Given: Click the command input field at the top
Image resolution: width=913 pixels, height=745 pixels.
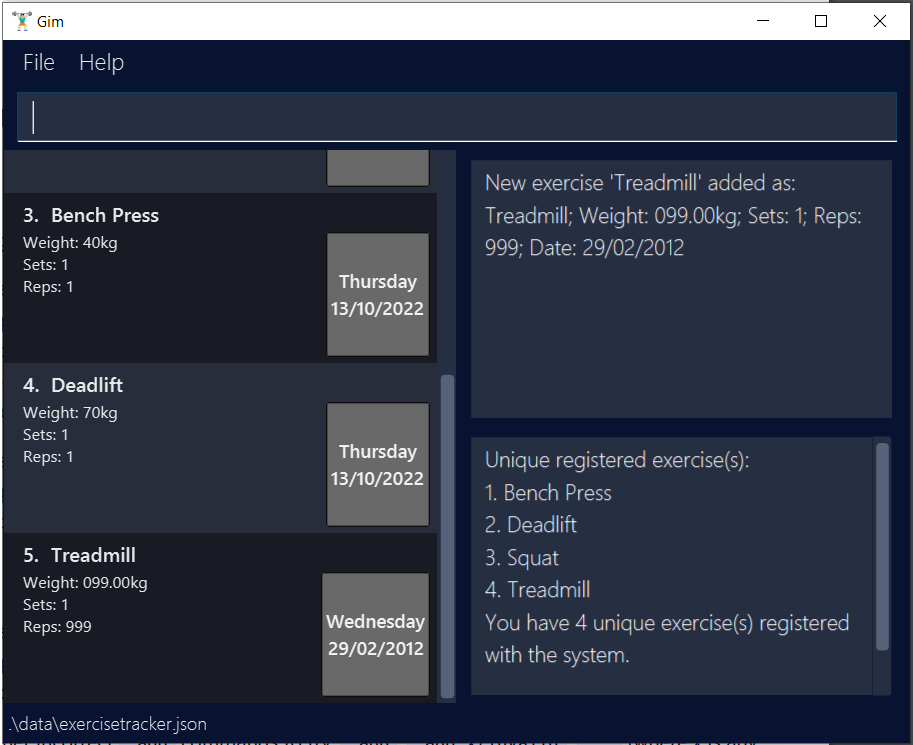Looking at the screenshot, I should tap(456, 116).
